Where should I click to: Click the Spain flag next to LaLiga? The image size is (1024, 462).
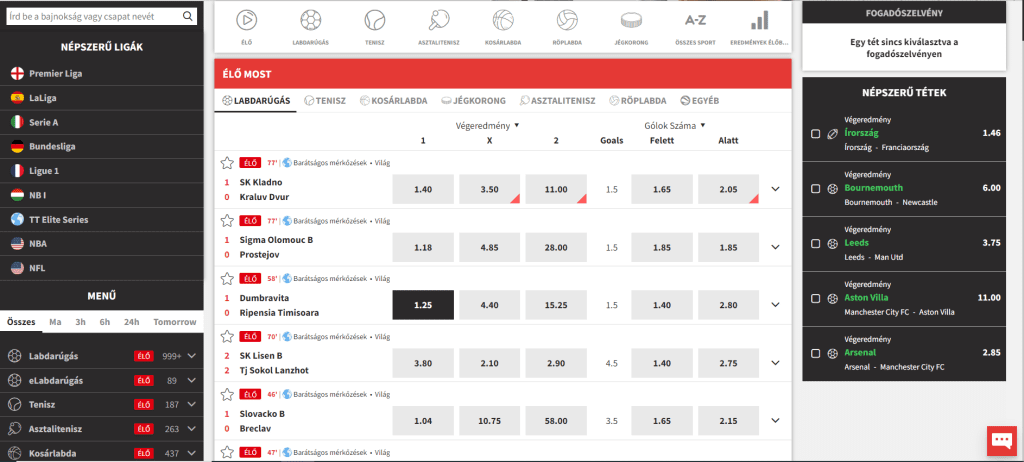pyautogui.click(x=18, y=98)
